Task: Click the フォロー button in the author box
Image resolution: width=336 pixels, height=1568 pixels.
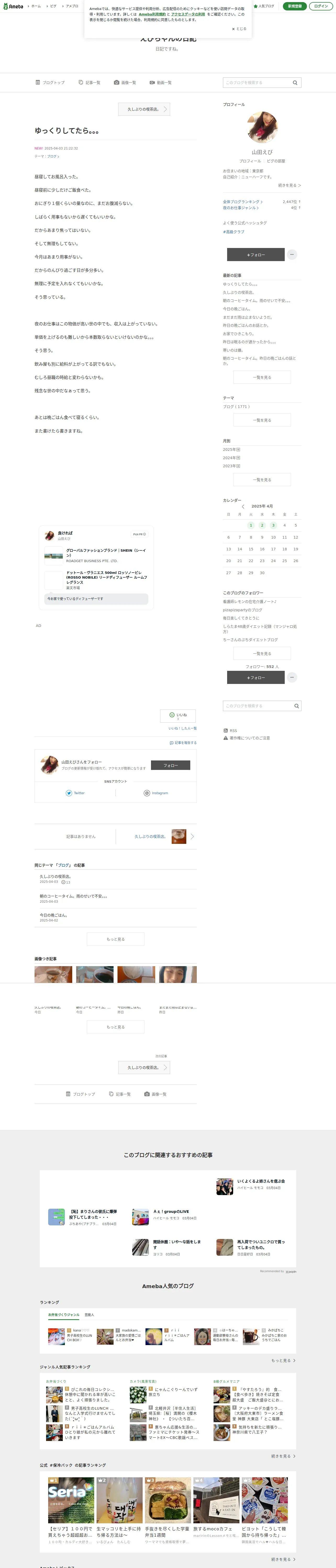Action: pyautogui.click(x=170, y=765)
